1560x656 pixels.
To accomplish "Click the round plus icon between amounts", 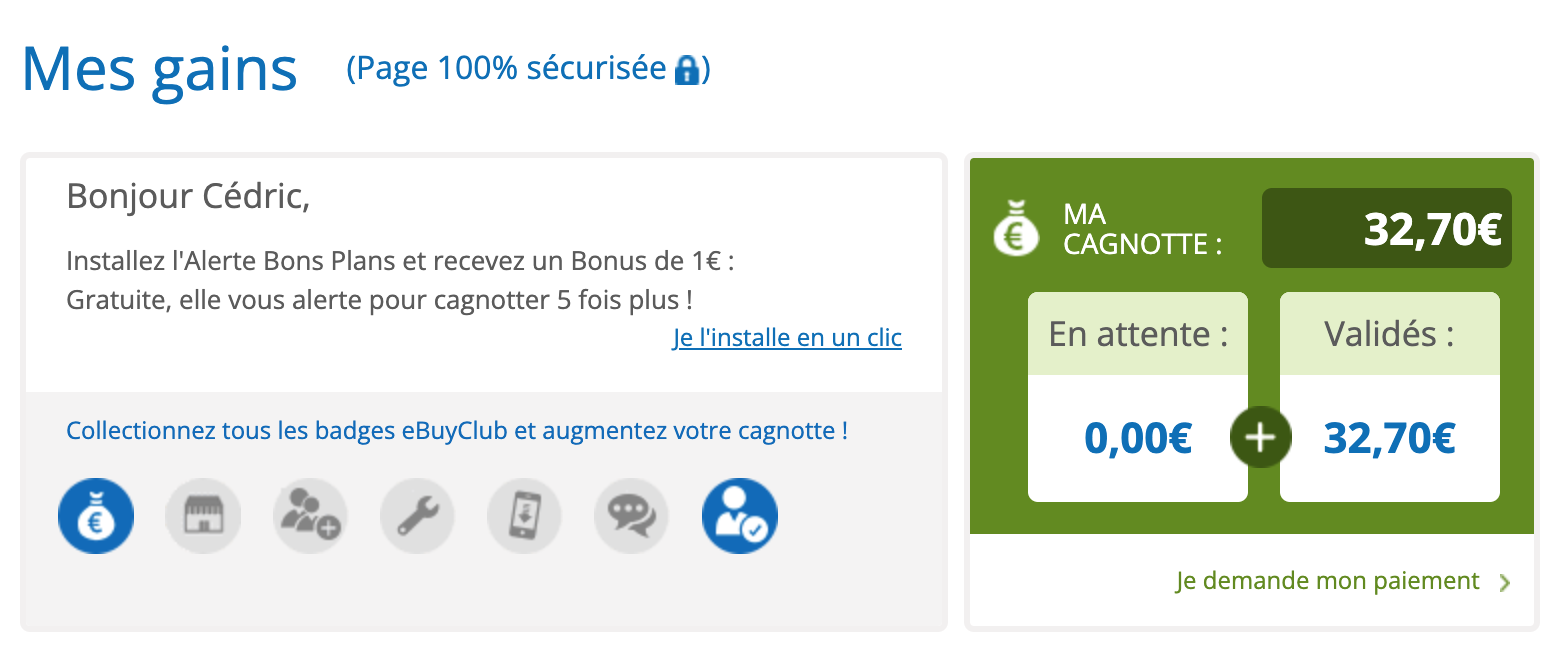I will [1261, 437].
